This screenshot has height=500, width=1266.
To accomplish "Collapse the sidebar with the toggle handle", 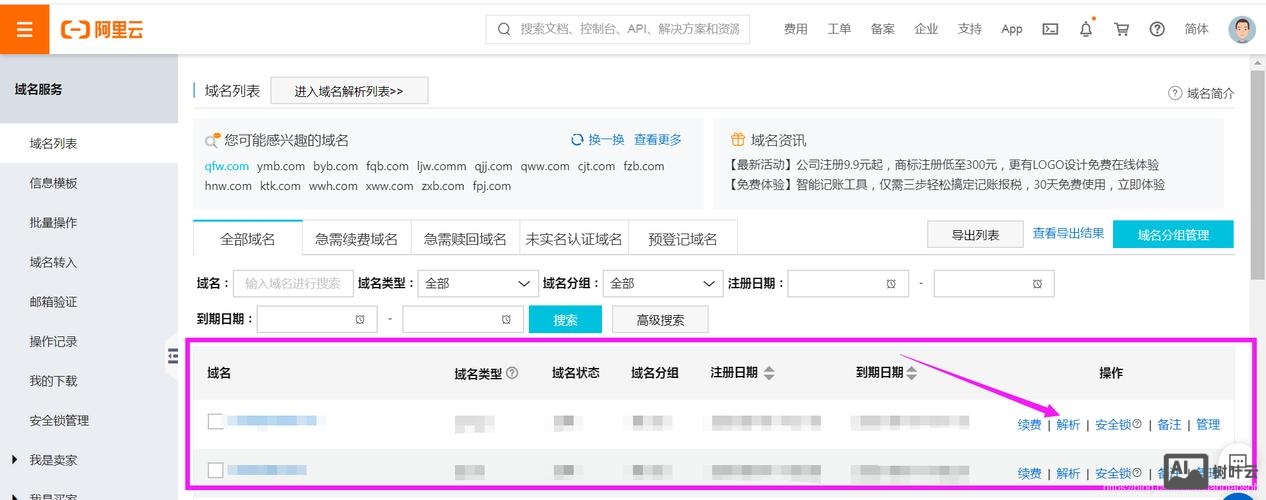I will pyautogui.click(x=172, y=355).
